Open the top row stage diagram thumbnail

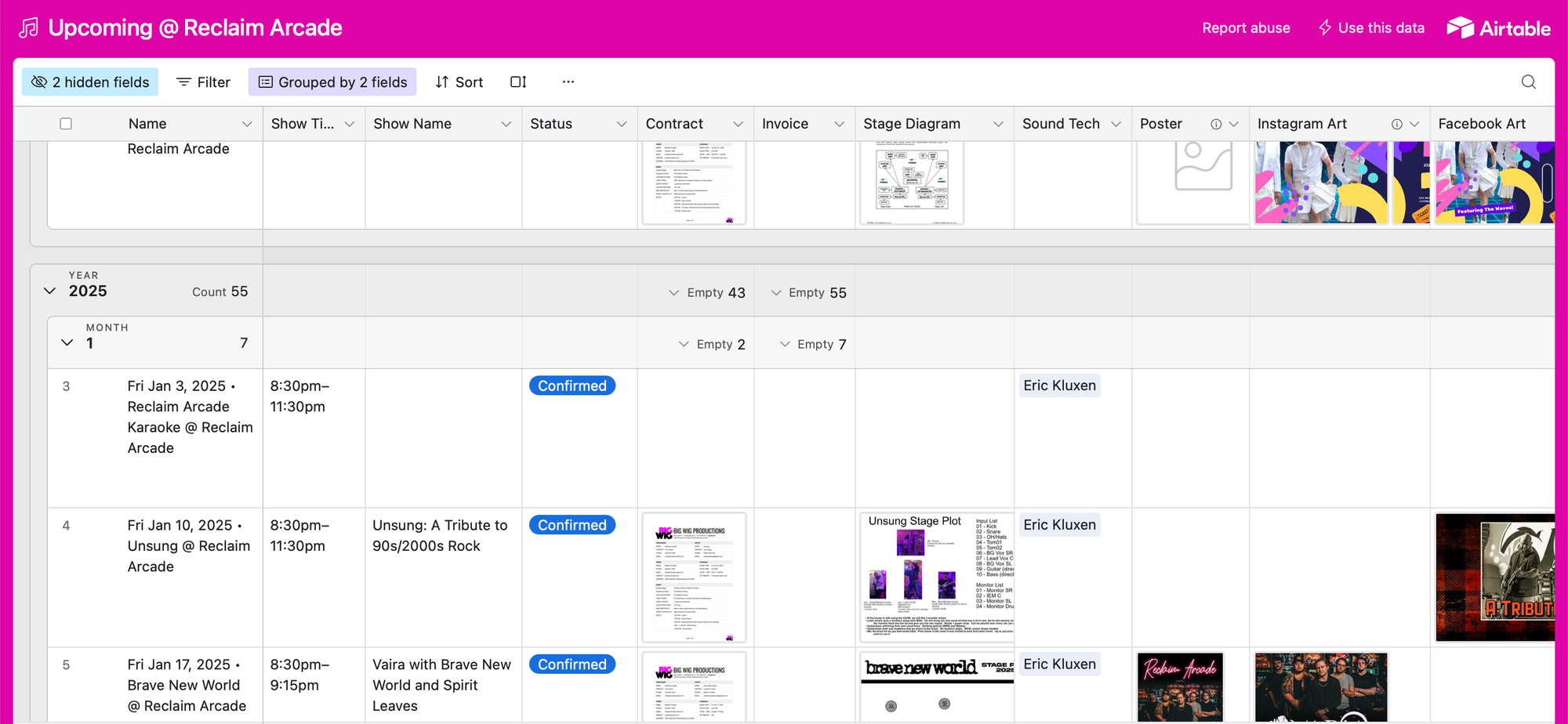[x=912, y=183]
